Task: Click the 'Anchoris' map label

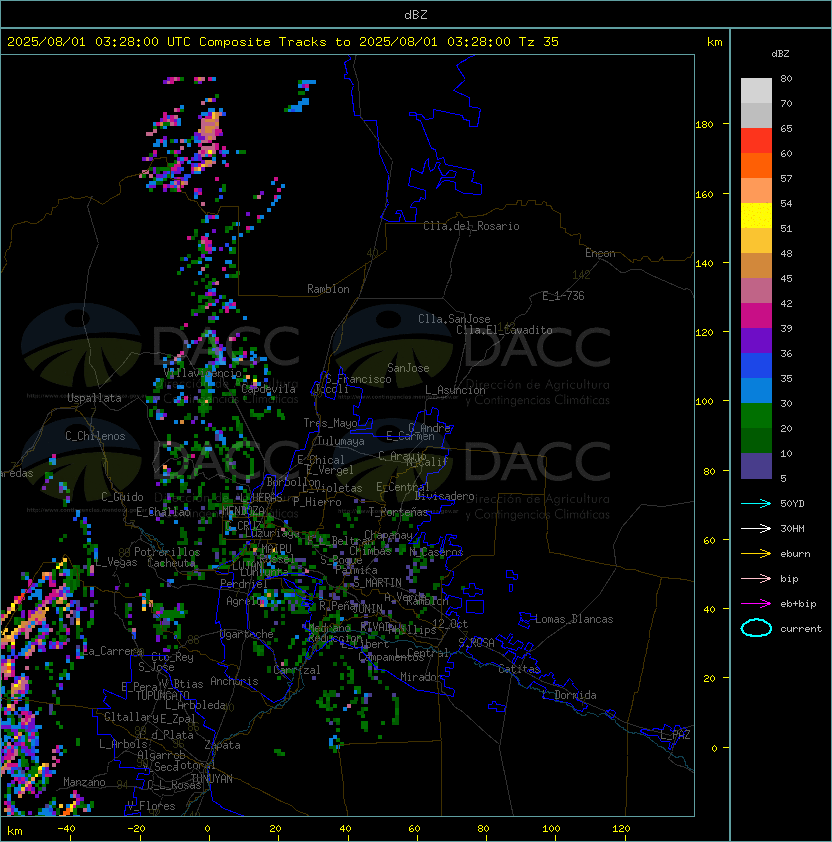Action: pyautogui.click(x=234, y=681)
